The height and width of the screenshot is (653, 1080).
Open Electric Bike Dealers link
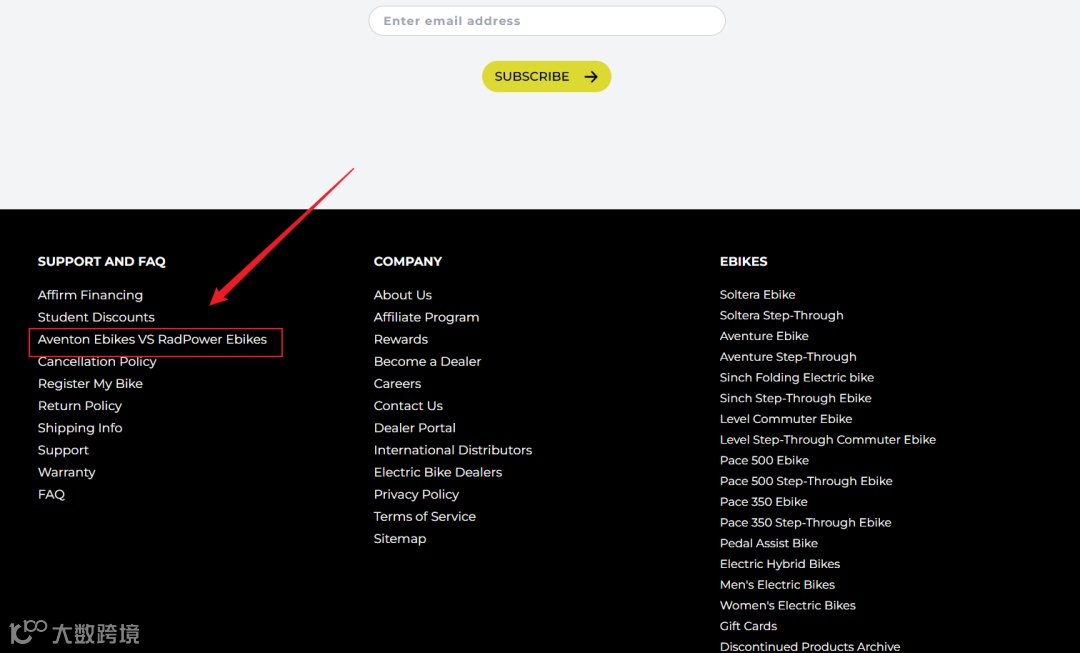438,472
